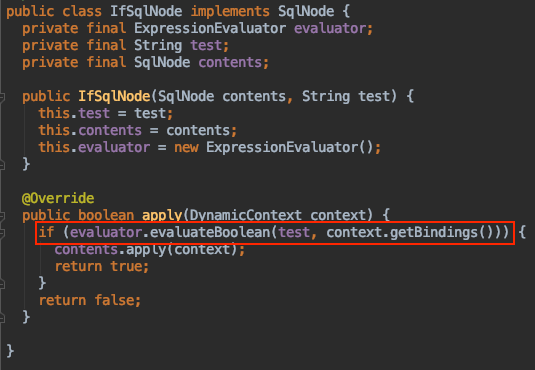Click this.test assignment line
535x370 pixels.
(106, 113)
